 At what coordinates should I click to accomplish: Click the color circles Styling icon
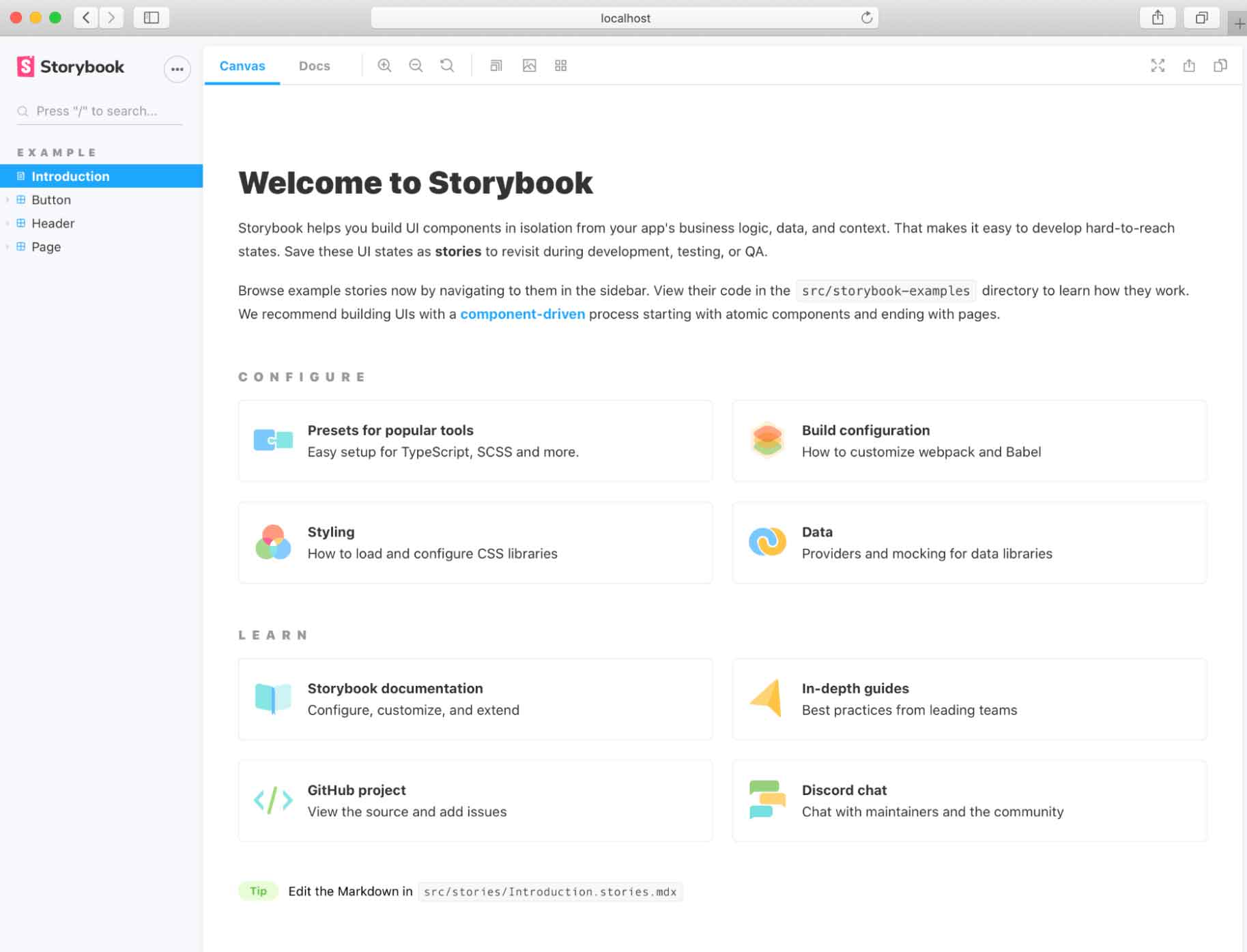click(x=273, y=542)
